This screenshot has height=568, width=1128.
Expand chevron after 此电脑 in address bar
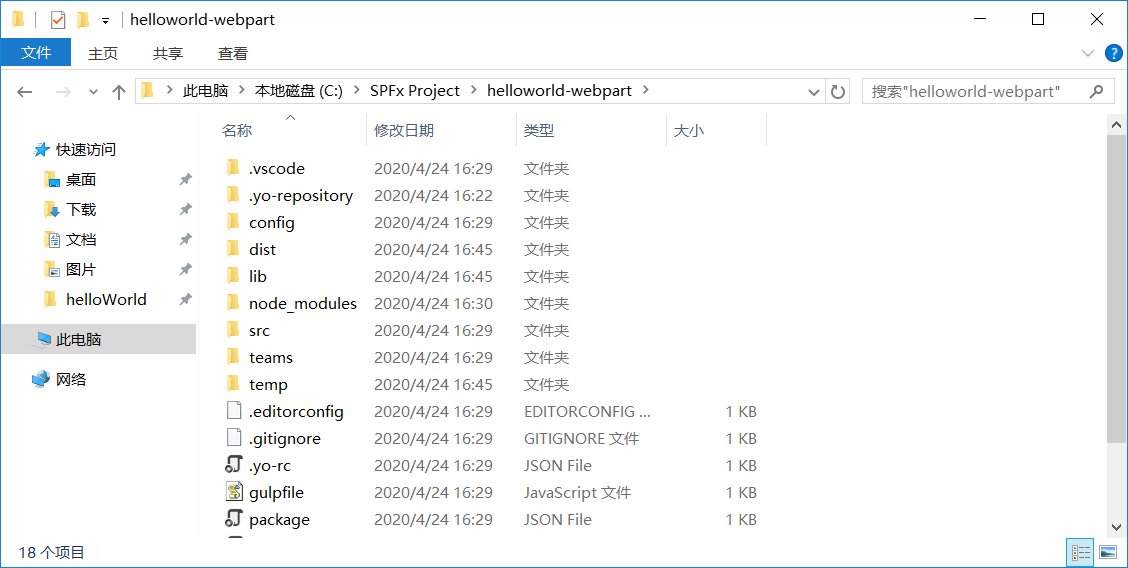[242, 91]
